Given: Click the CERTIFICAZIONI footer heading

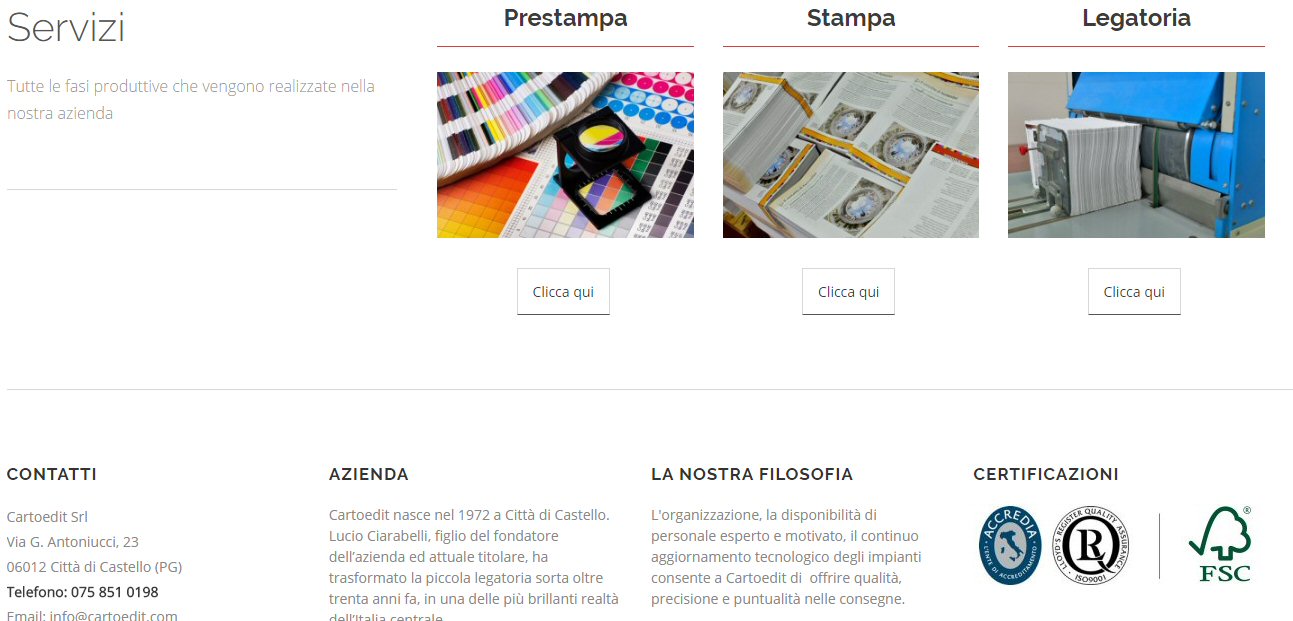Looking at the screenshot, I should tap(1046, 474).
